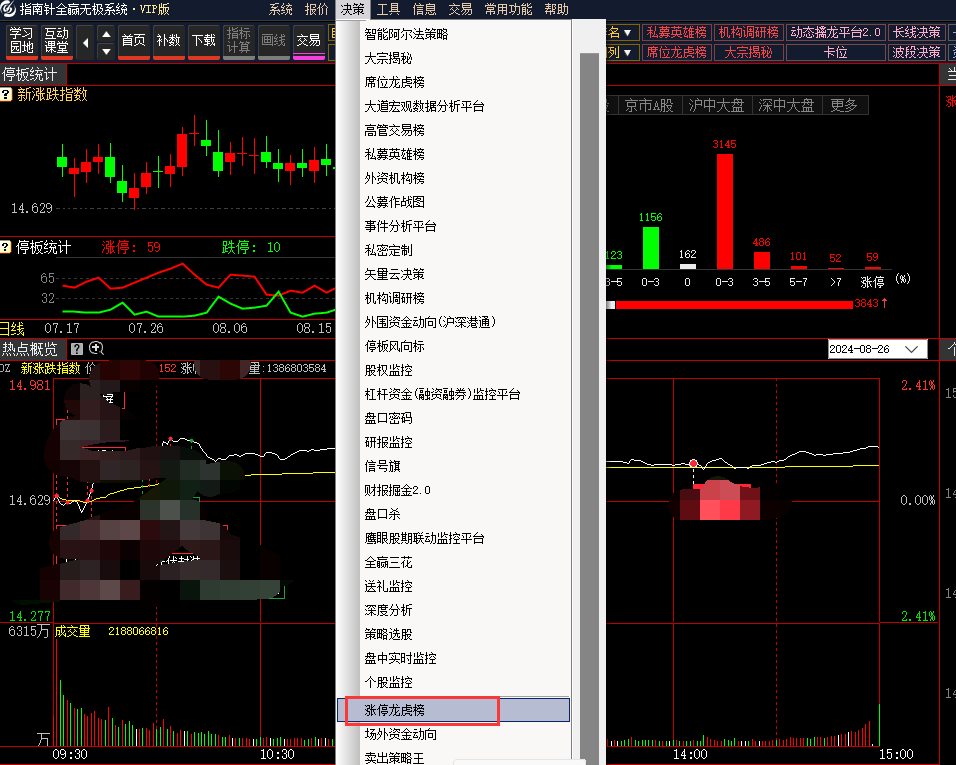Viewport: 956px width, 765px height.
Task: Click the up arrow icon in toolbar
Action: tap(106, 34)
